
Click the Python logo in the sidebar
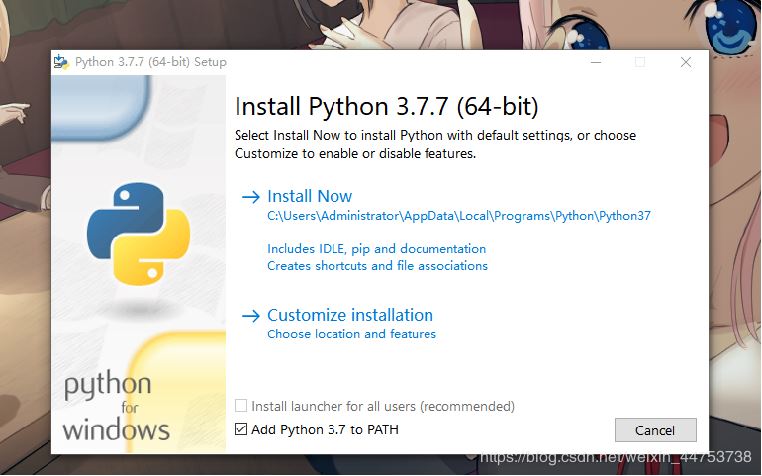pos(138,234)
